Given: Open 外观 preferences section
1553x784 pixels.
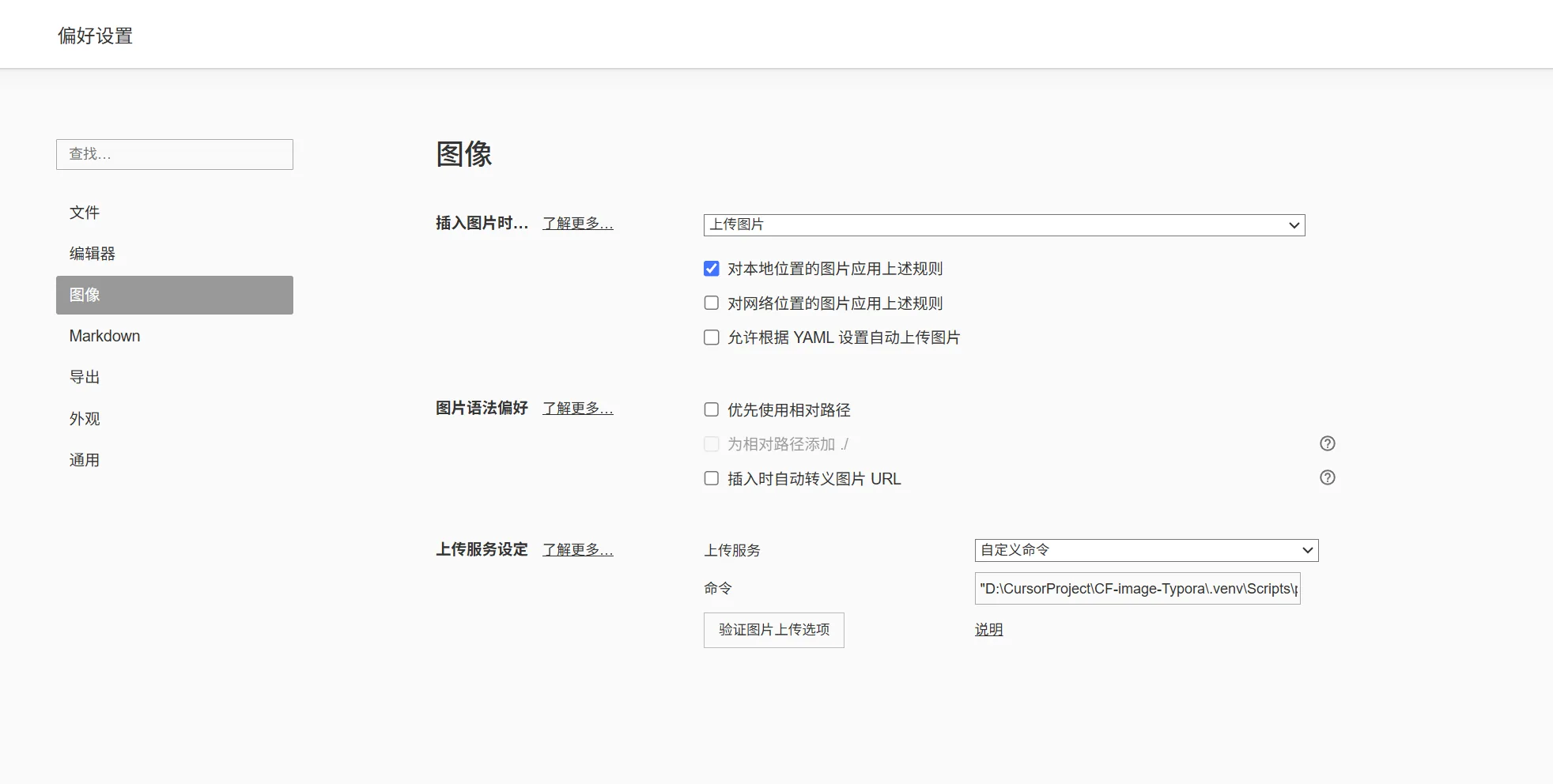Looking at the screenshot, I should pos(175,419).
